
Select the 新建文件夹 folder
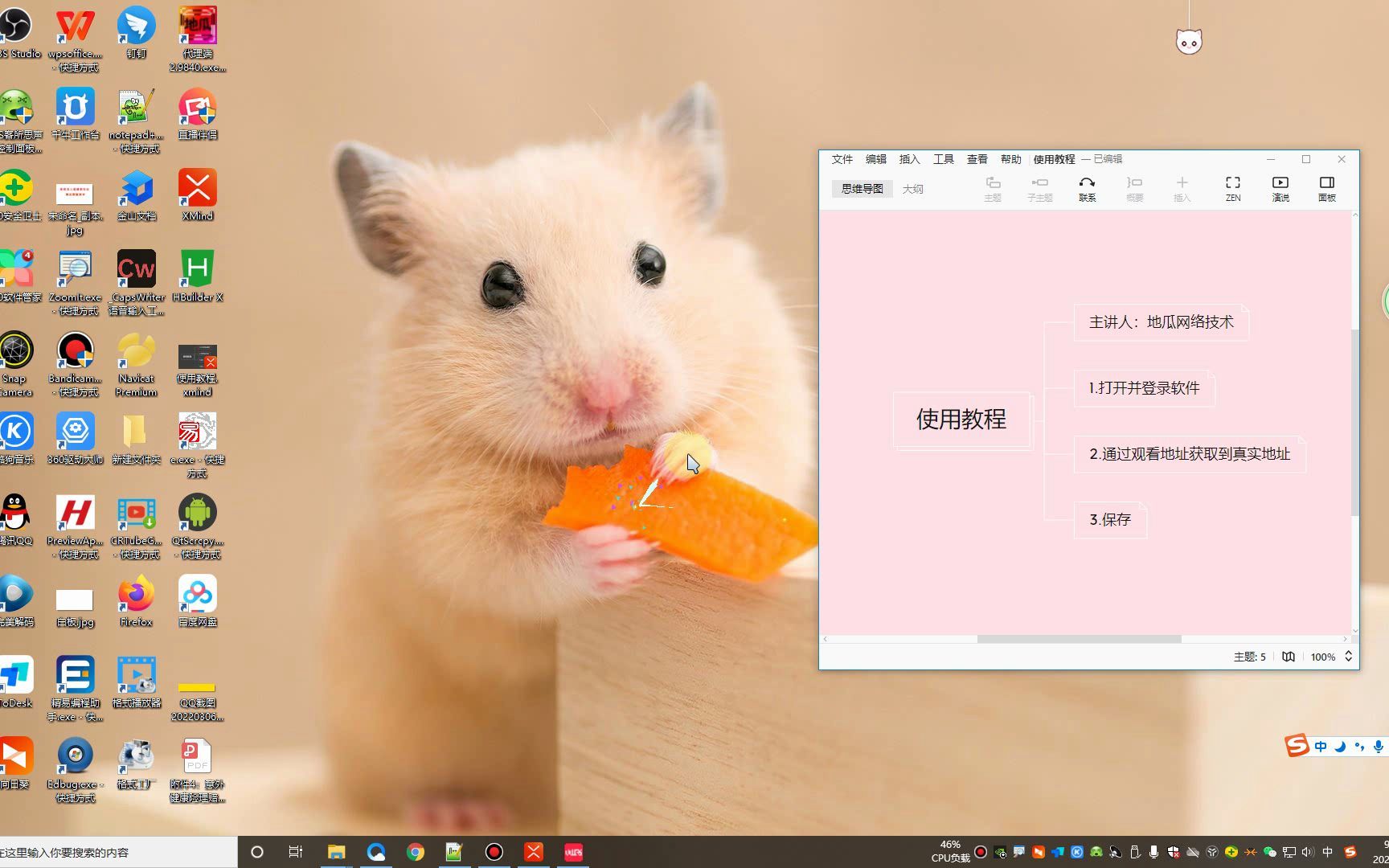coord(137,439)
